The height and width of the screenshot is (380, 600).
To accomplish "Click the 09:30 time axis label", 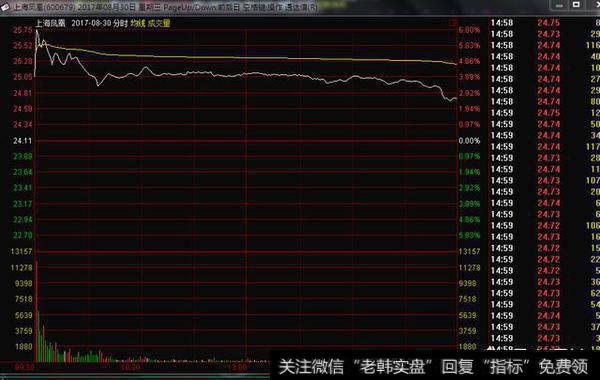I will point(24,367).
